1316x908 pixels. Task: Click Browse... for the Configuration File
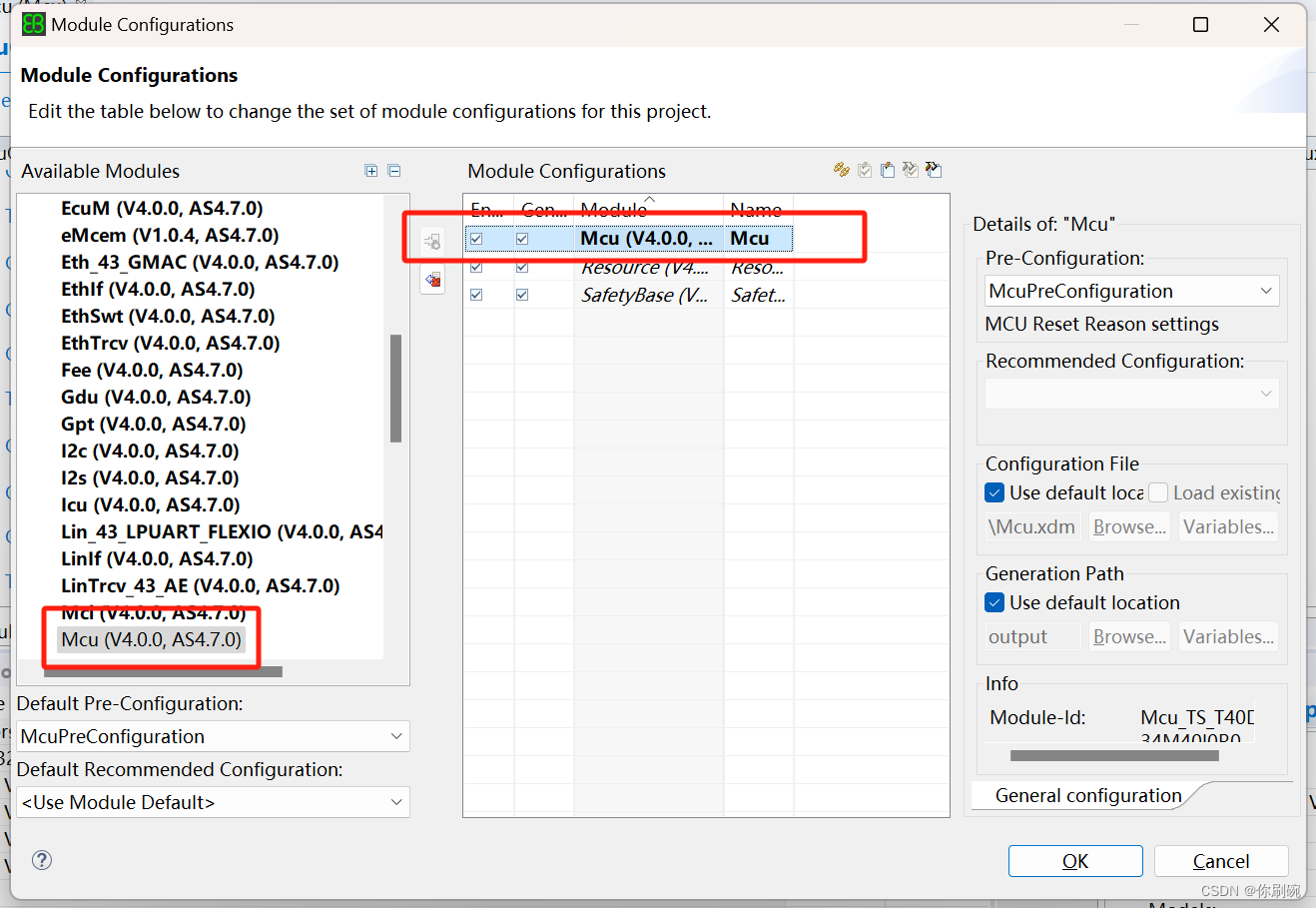(1129, 526)
